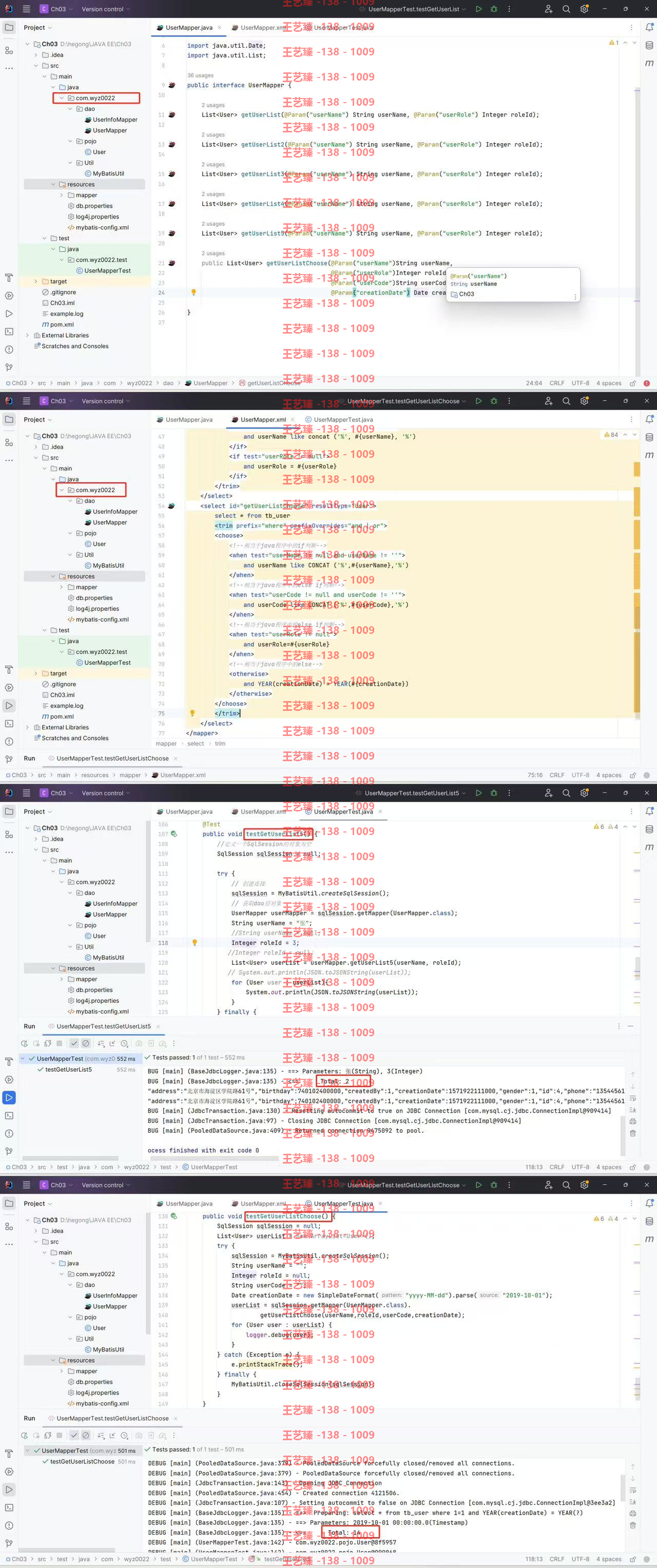Collapse the dao folder in UserMapper.java window tree
This screenshot has height=1568, width=657.
coord(71,109)
